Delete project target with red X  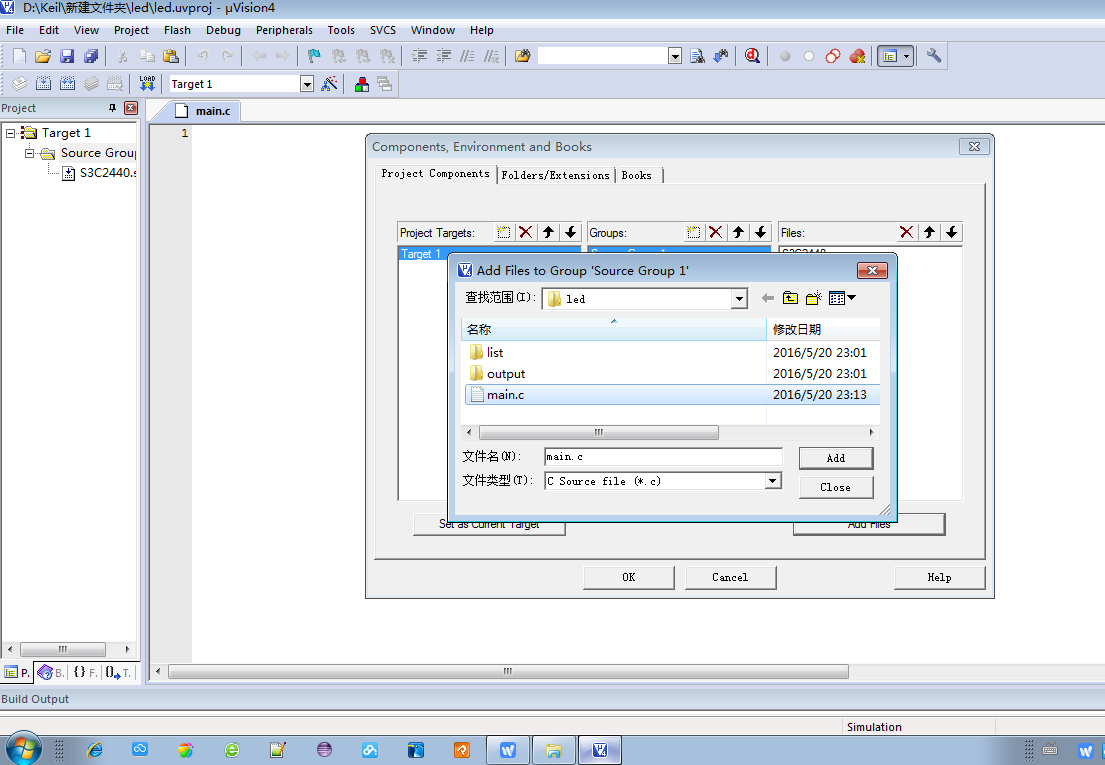526,232
